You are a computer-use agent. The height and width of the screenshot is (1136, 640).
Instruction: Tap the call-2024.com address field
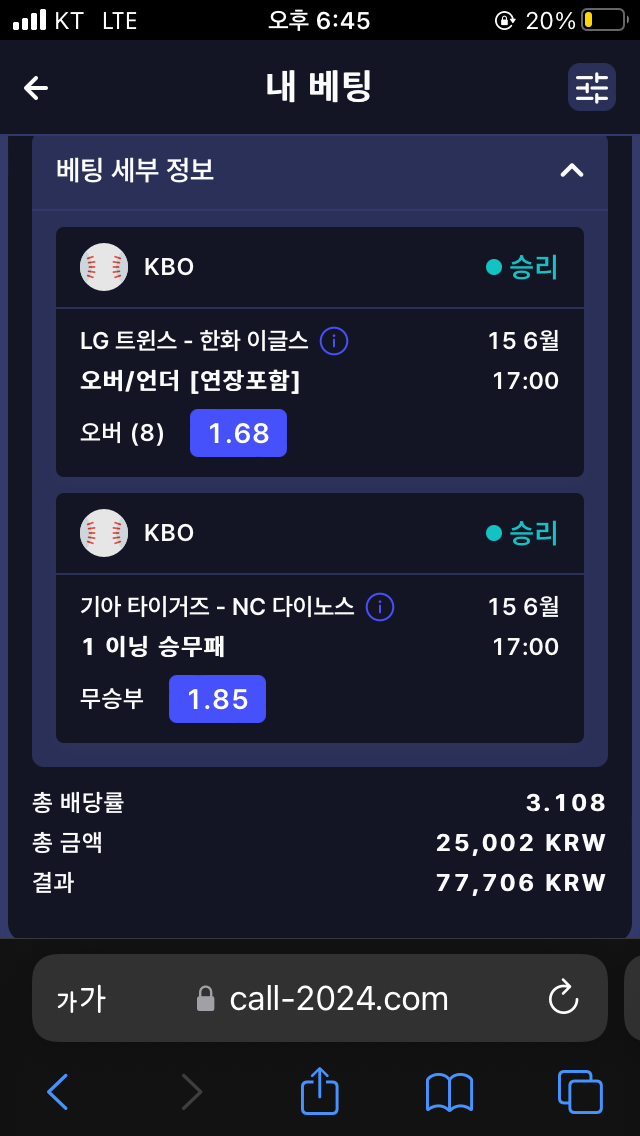pyautogui.click(x=338, y=999)
